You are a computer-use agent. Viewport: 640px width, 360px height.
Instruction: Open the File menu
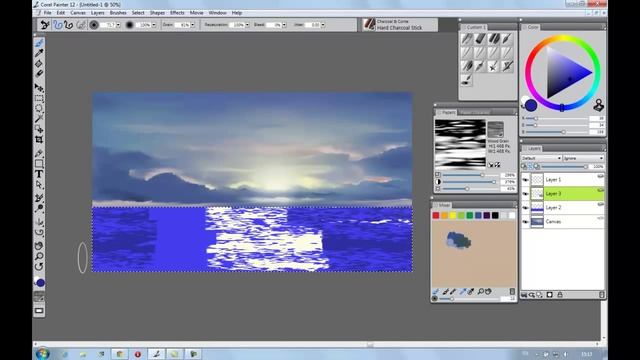[47, 13]
